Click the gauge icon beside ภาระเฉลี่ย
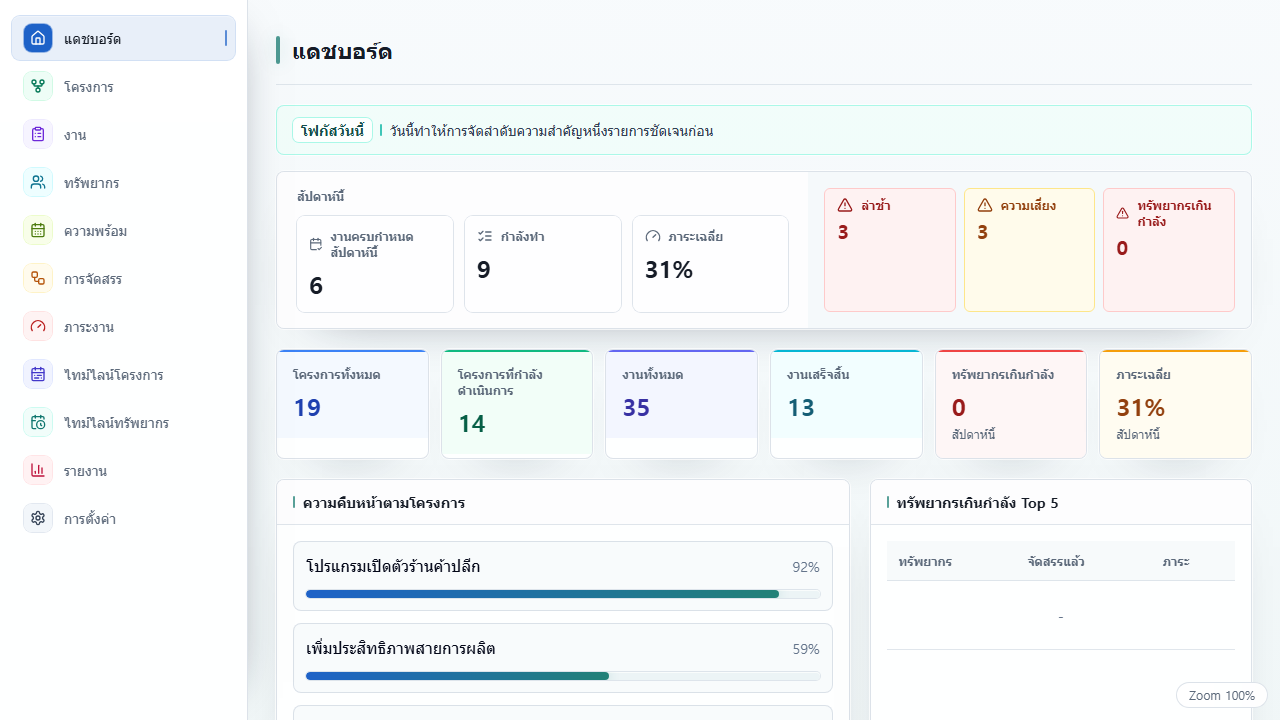The width and height of the screenshot is (1280, 720). pyautogui.click(x=653, y=236)
